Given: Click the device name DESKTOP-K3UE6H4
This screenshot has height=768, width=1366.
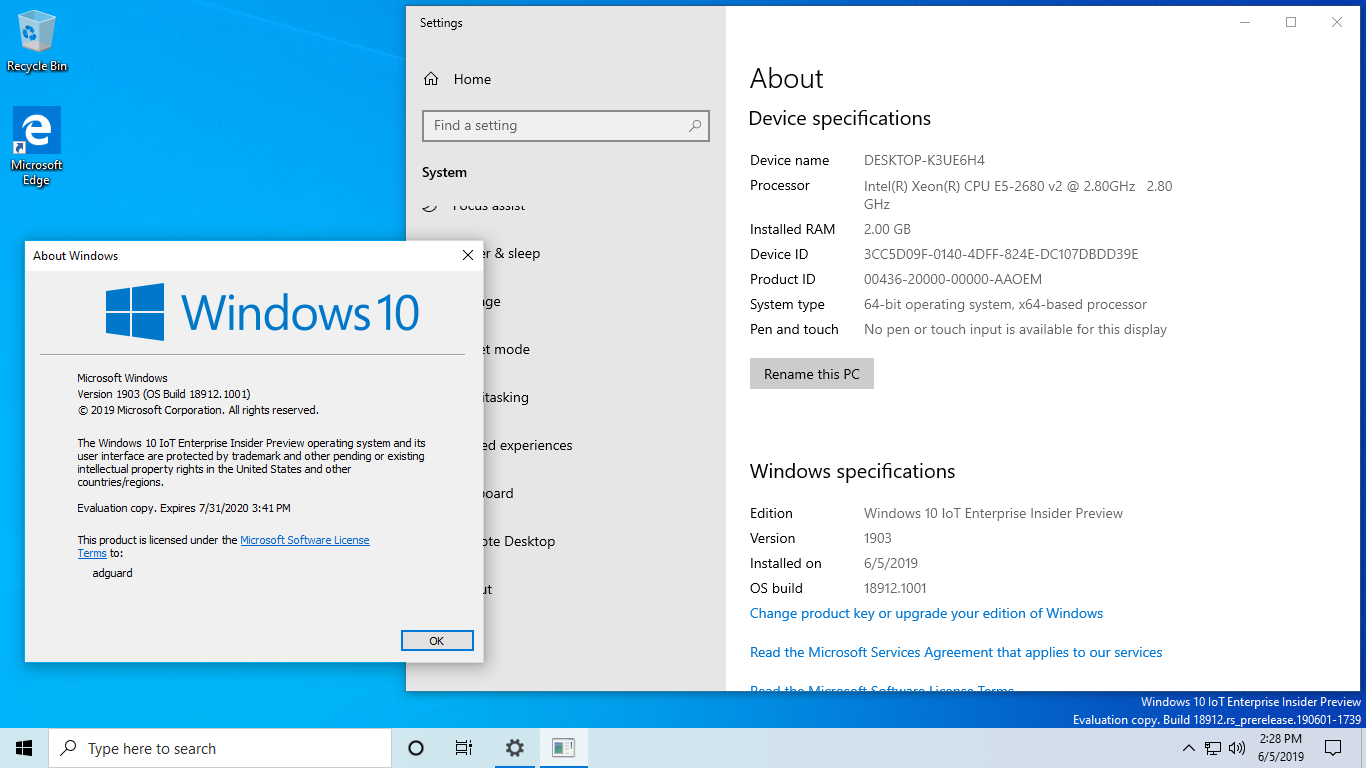Looking at the screenshot, I should click(925, 160).
